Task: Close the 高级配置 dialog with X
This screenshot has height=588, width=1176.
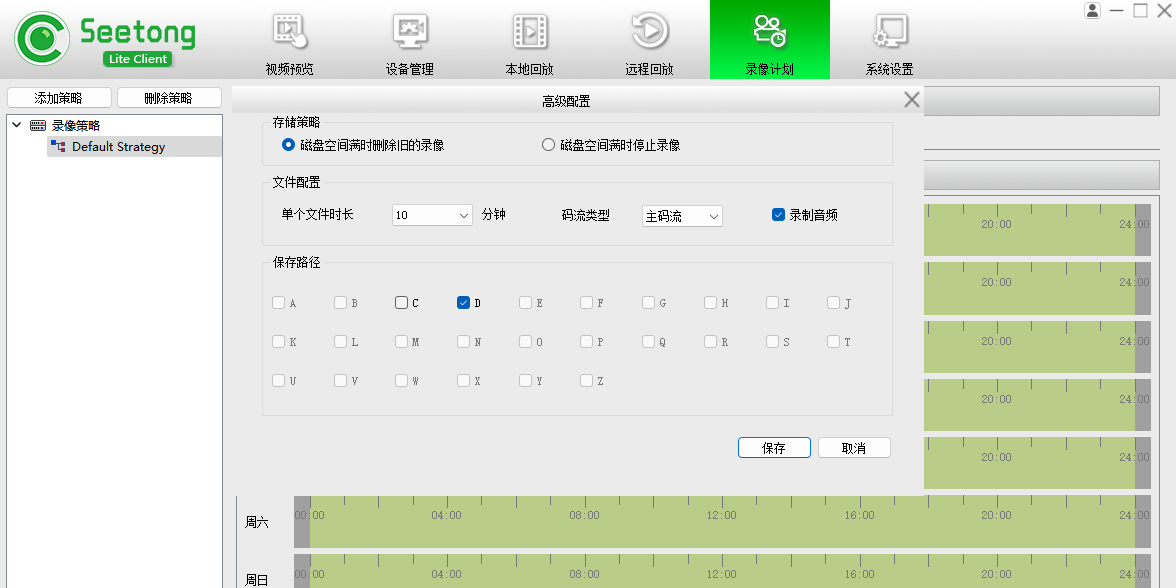Action: click(x=911, y=100)
